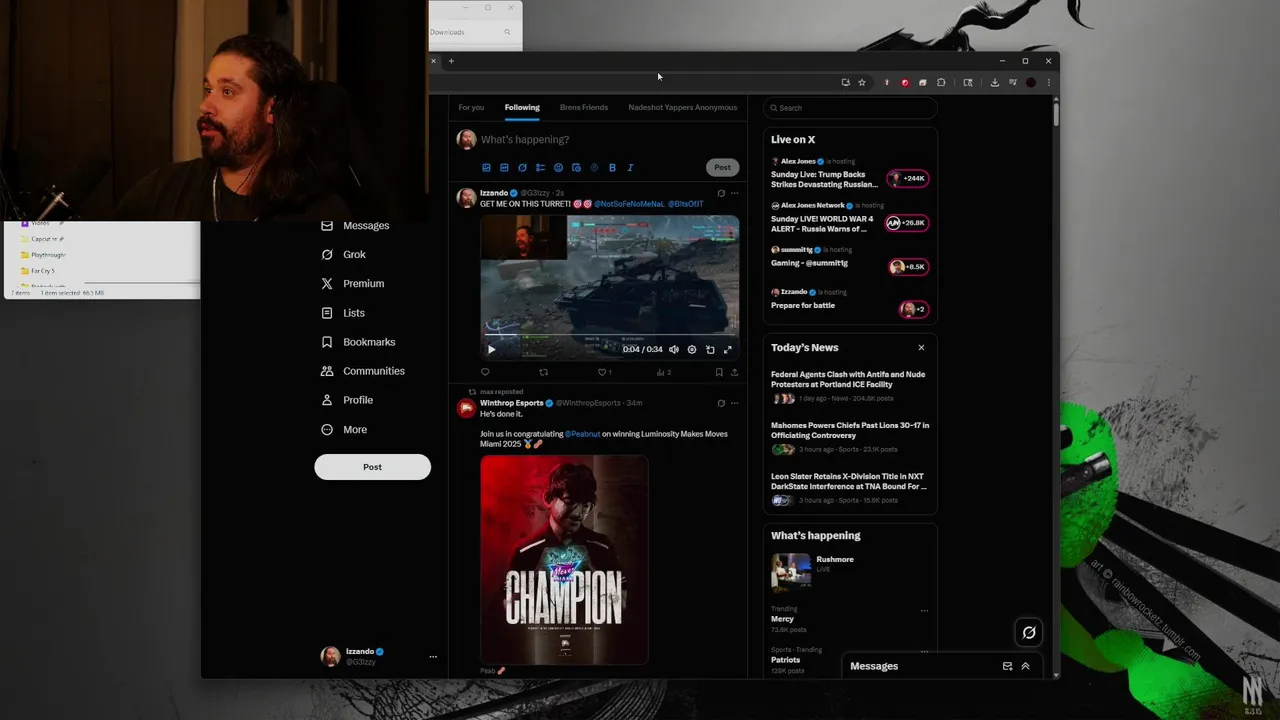Share Izzando's turret post
The image size is (1280, 720).
734,372
